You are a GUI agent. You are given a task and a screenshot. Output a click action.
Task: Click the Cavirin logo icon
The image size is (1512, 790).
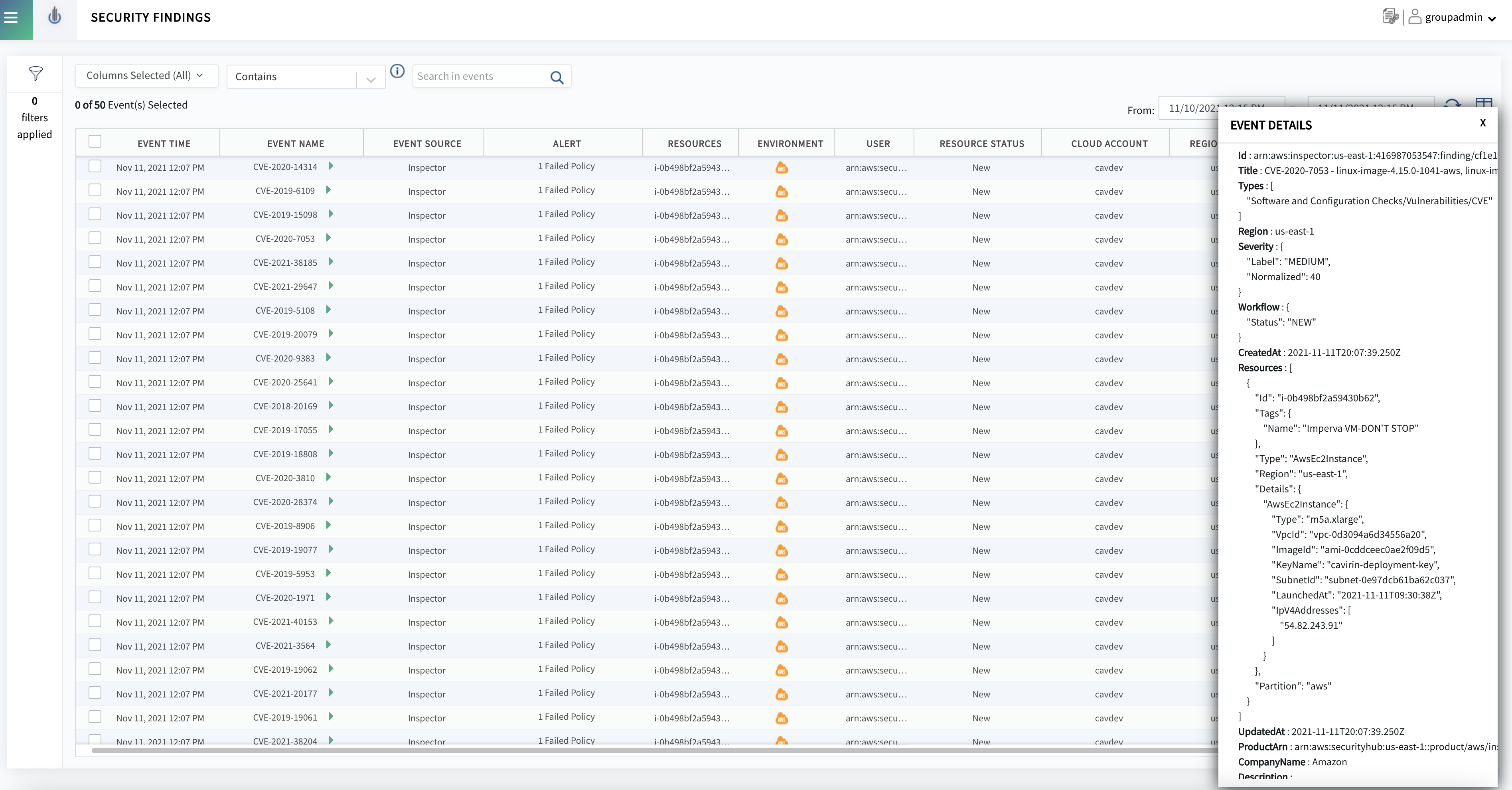55,16
